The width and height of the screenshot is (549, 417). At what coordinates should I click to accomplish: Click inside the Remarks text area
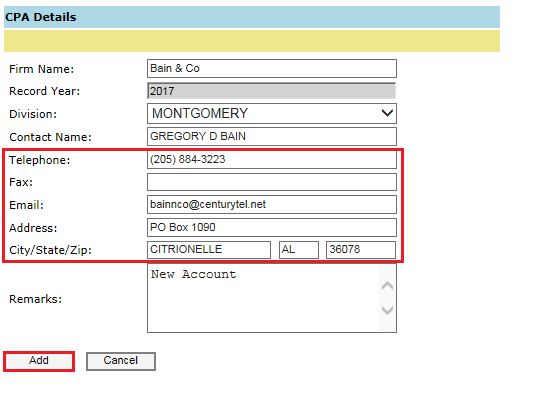pos(263,298)
